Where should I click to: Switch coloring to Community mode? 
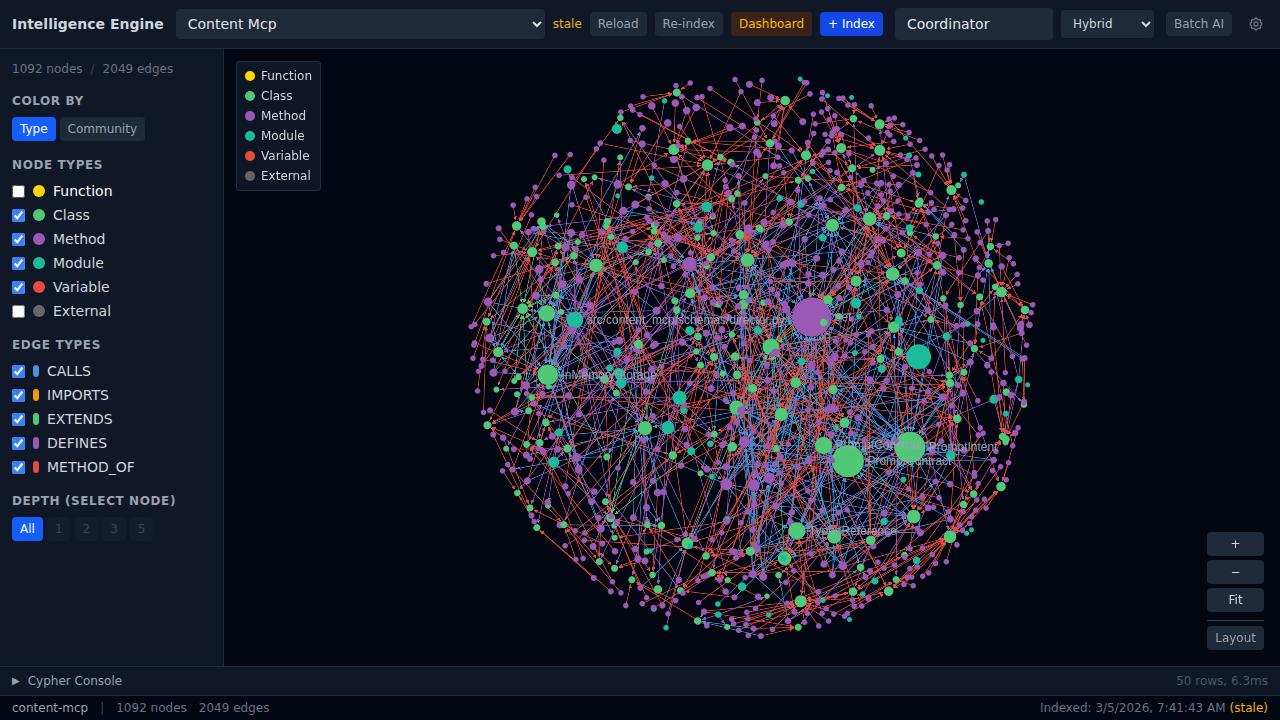click(x=102, y=128)
